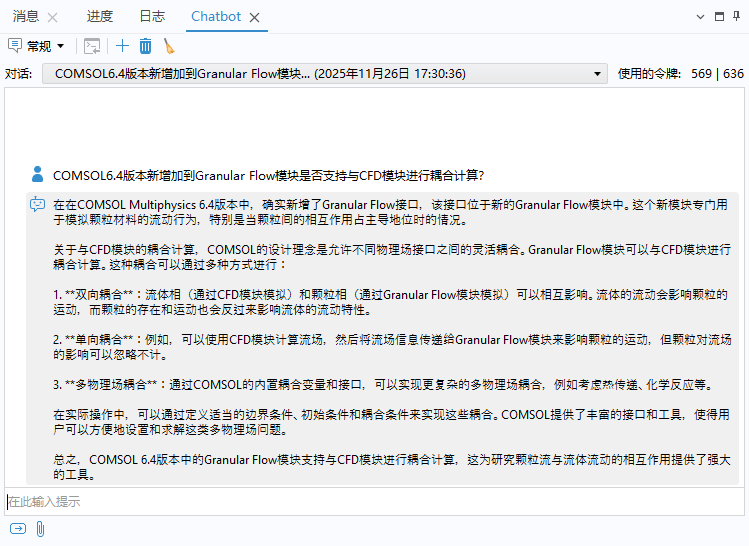The height and width of the screenshot is (546, 749).
Task: Click the user question about Granular Flow
Action: [268, 175]
